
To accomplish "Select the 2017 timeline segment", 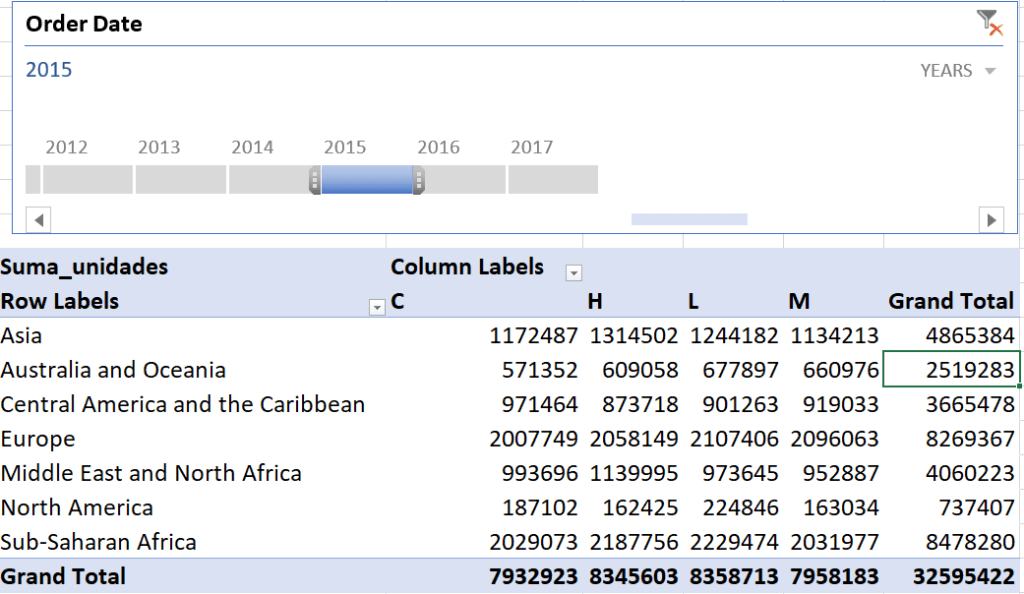I will pyautogui.click(x=553, y=180).
